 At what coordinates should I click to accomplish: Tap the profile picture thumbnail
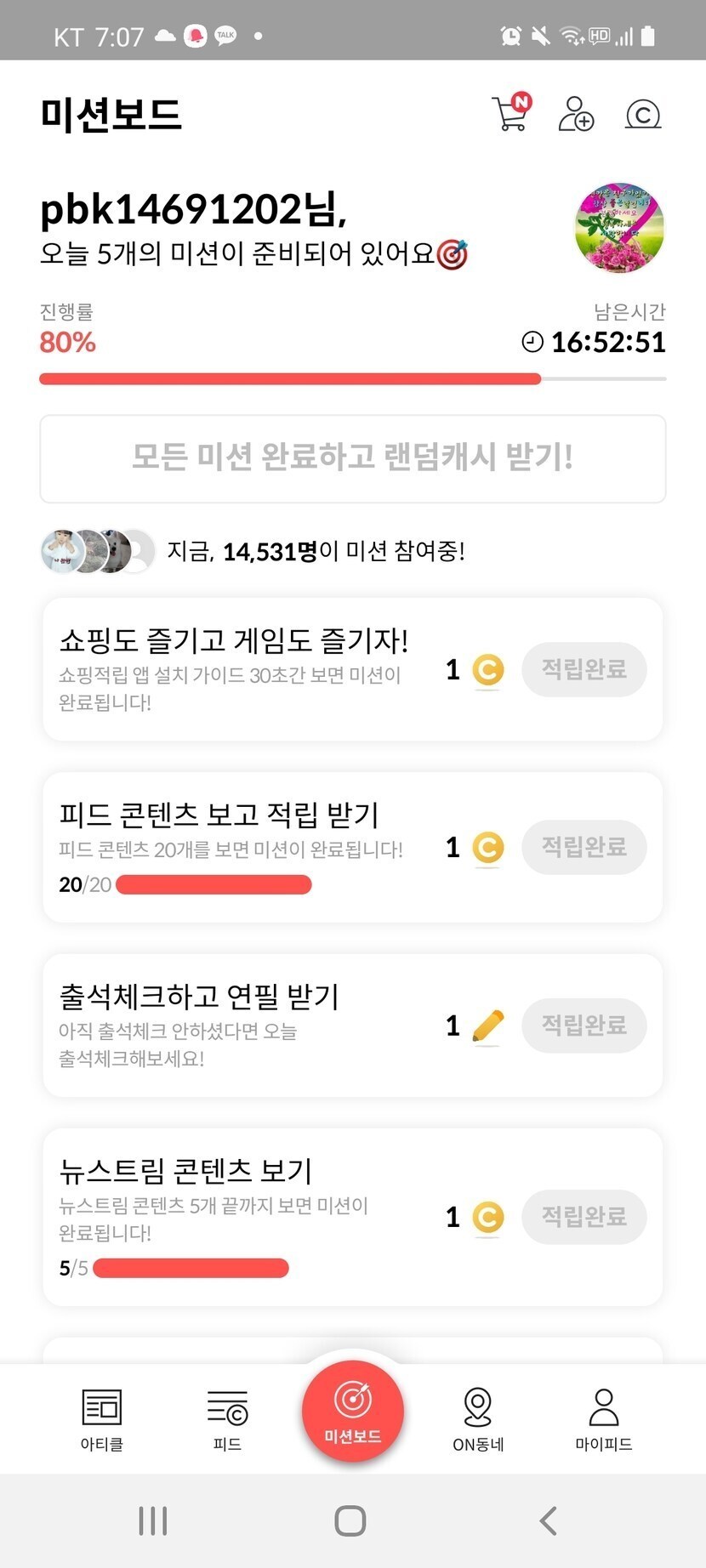(x=619, y=227)
